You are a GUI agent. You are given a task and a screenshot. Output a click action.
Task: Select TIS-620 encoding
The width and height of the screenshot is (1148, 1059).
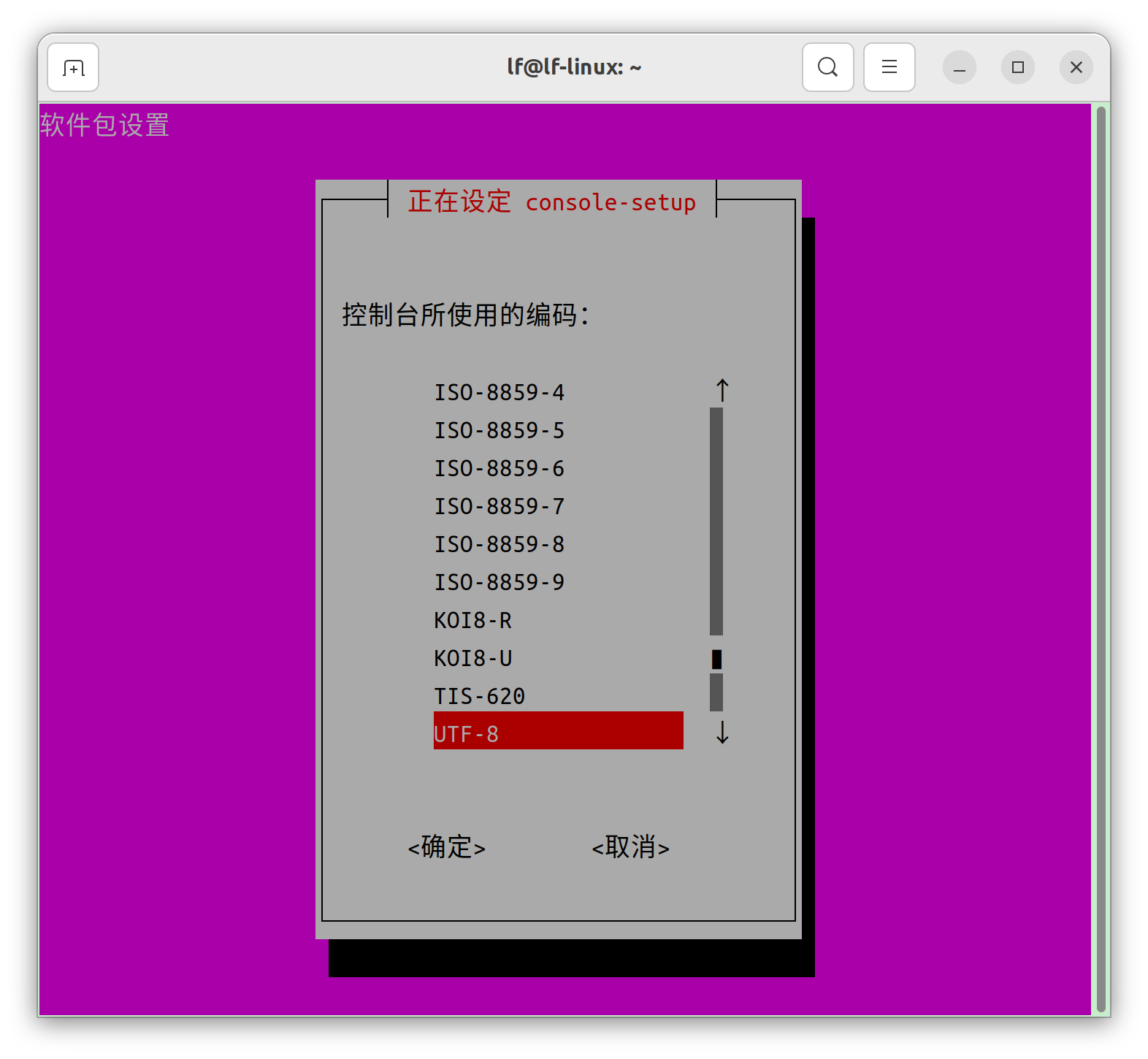point(559,696)
